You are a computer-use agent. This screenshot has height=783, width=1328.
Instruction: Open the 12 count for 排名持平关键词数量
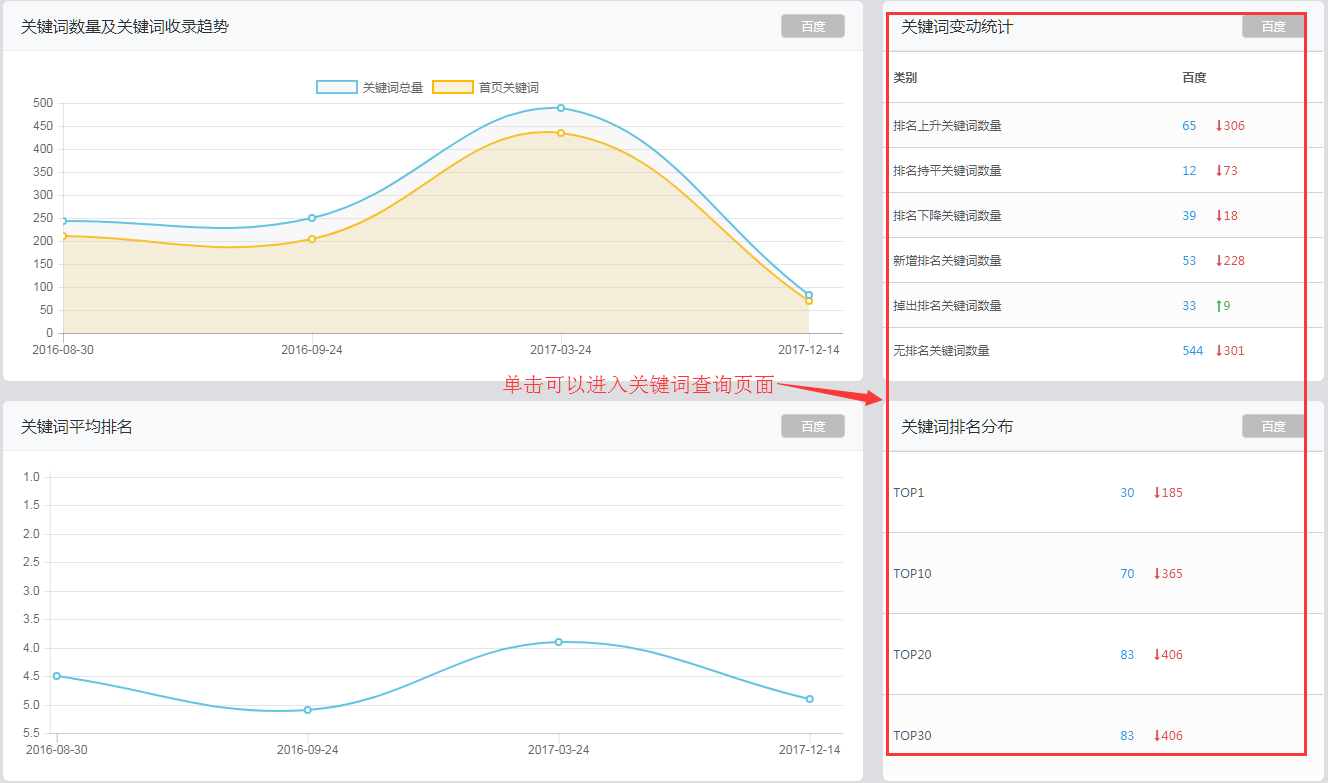(x=1189, y=171)
